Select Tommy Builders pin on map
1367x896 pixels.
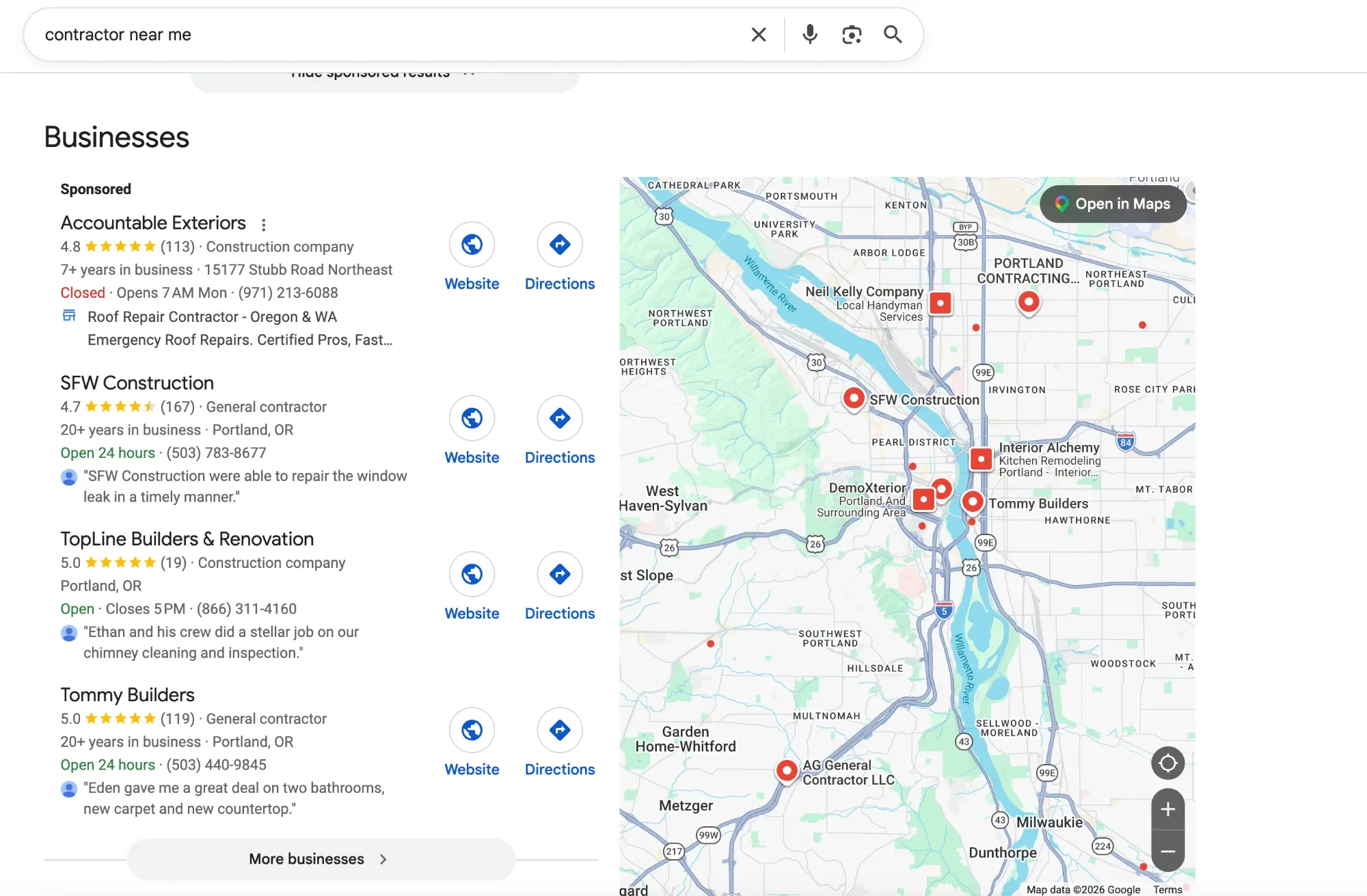[x=972, y=502]
